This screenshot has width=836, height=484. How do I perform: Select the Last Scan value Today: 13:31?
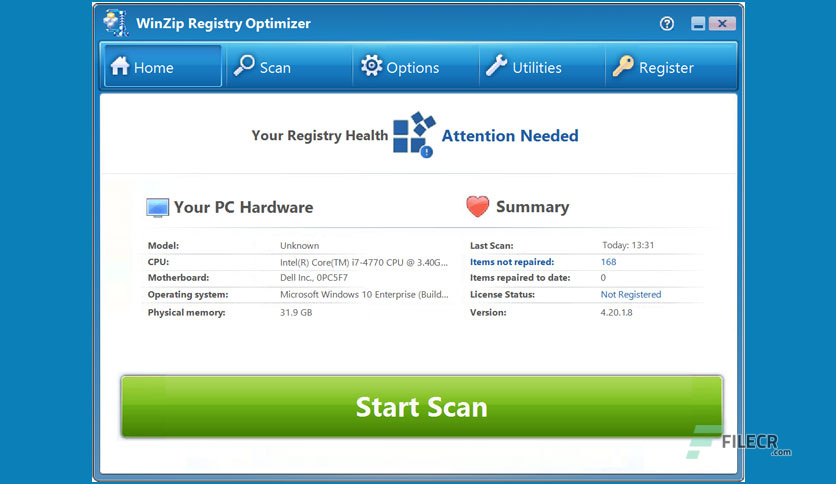point(628,245)
